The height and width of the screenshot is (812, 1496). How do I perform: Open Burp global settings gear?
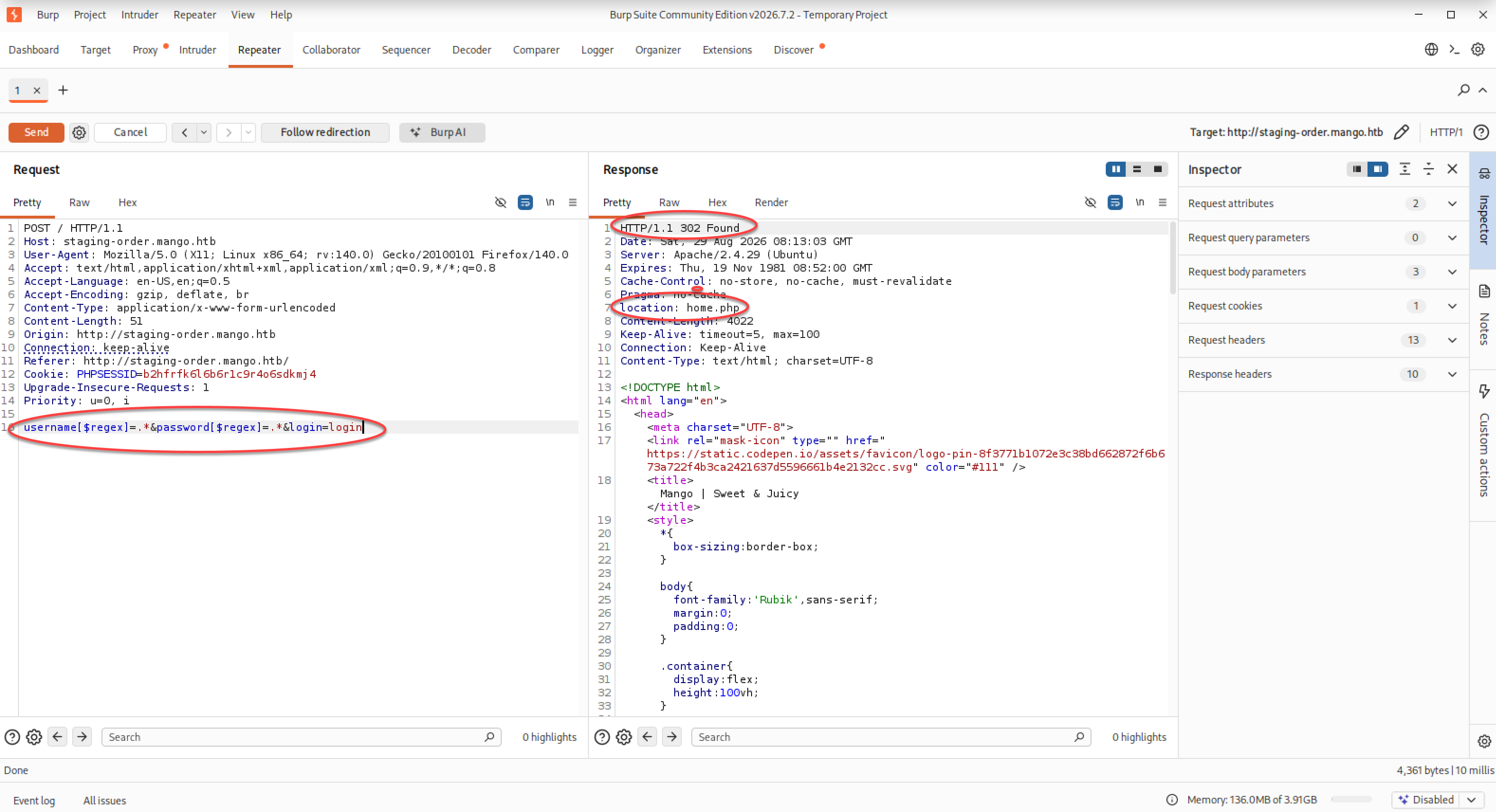(1478, 49)
